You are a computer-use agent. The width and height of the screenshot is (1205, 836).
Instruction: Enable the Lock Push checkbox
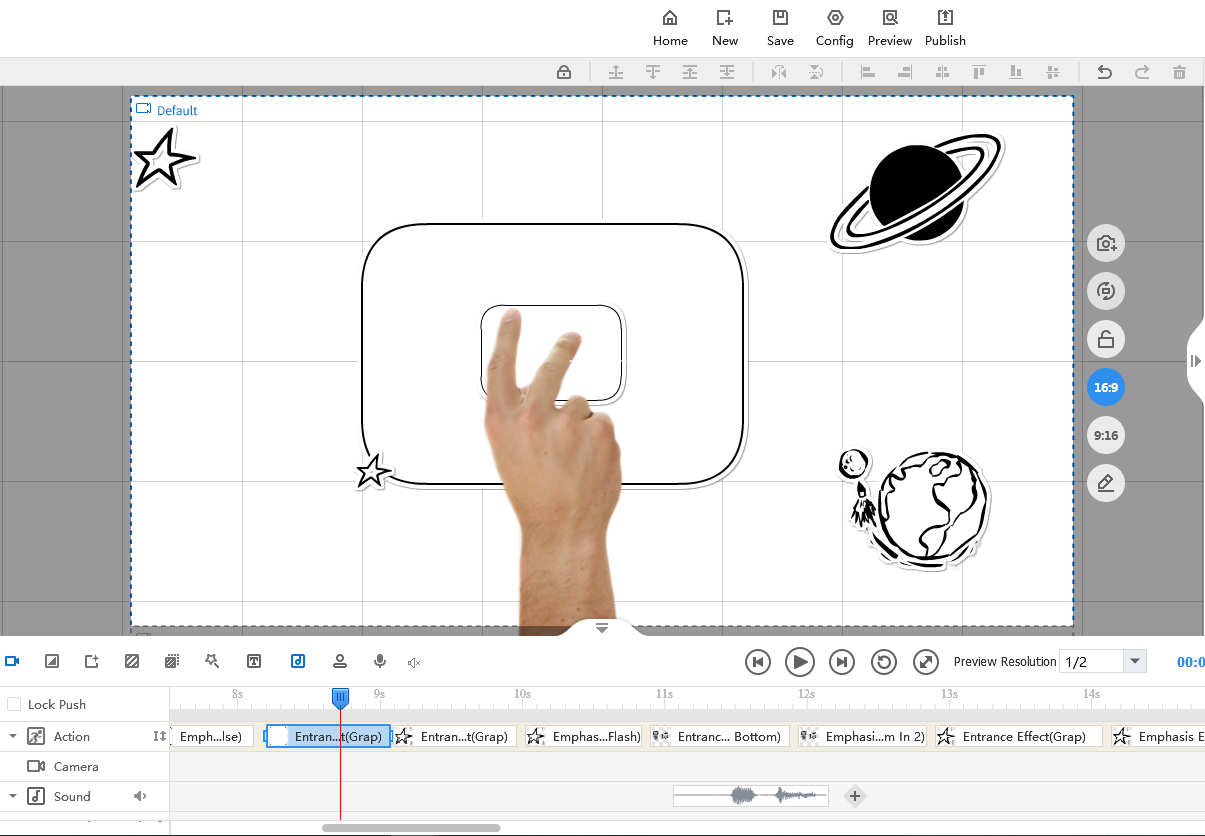[x=15, y=703]
